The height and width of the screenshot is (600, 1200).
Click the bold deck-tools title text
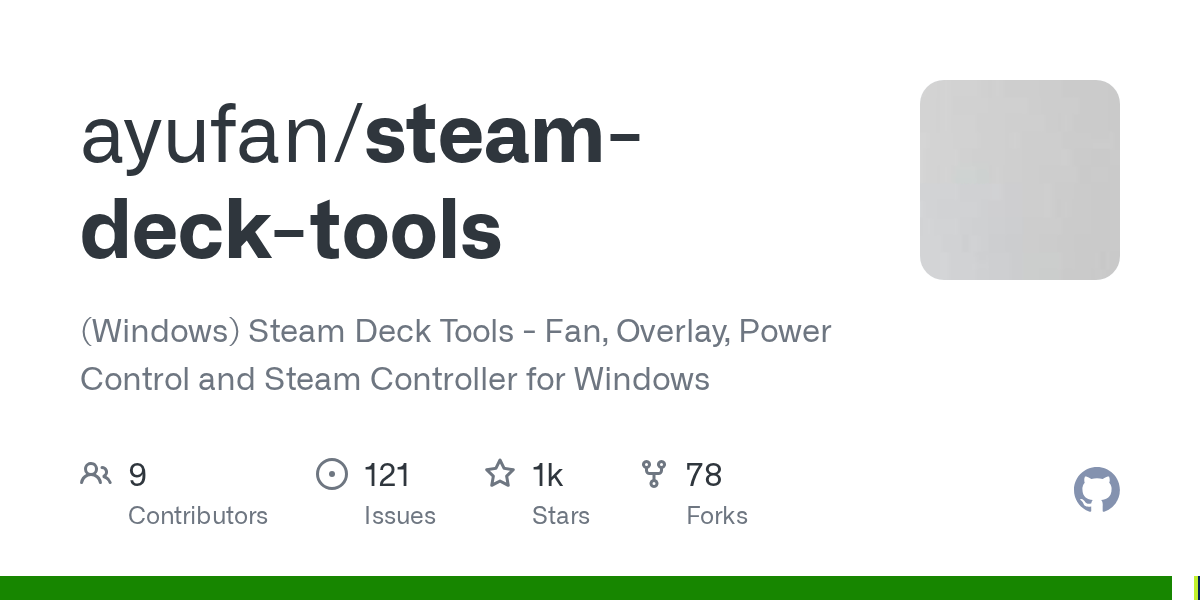(x=291, y=230)
